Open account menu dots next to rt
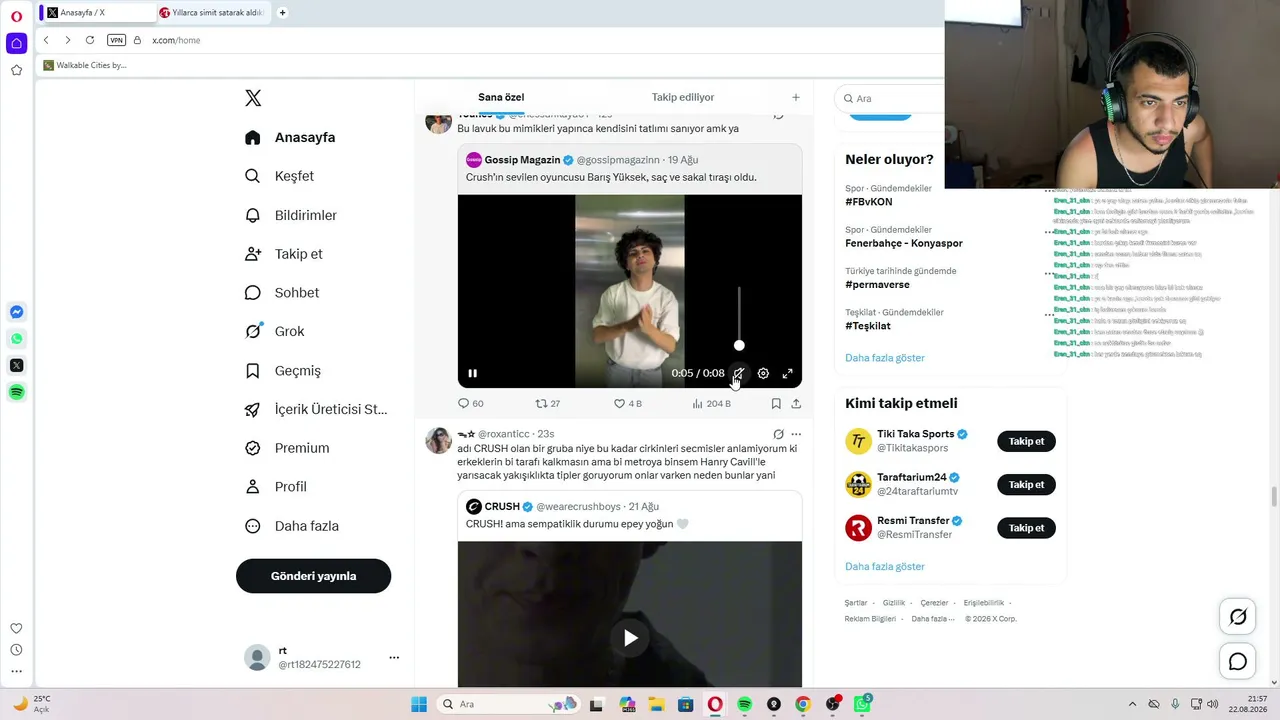The image size is (1280, 720). 394,657
